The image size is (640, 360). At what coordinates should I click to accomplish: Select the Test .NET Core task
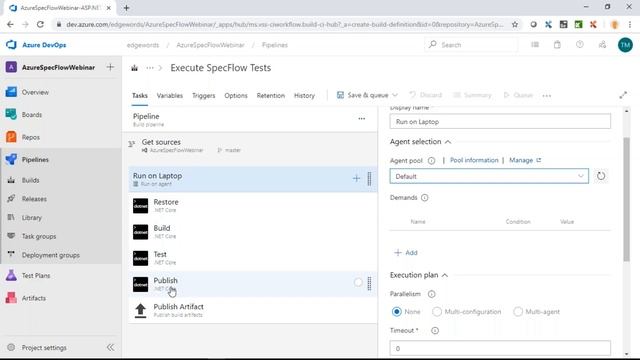pos(252,258)
